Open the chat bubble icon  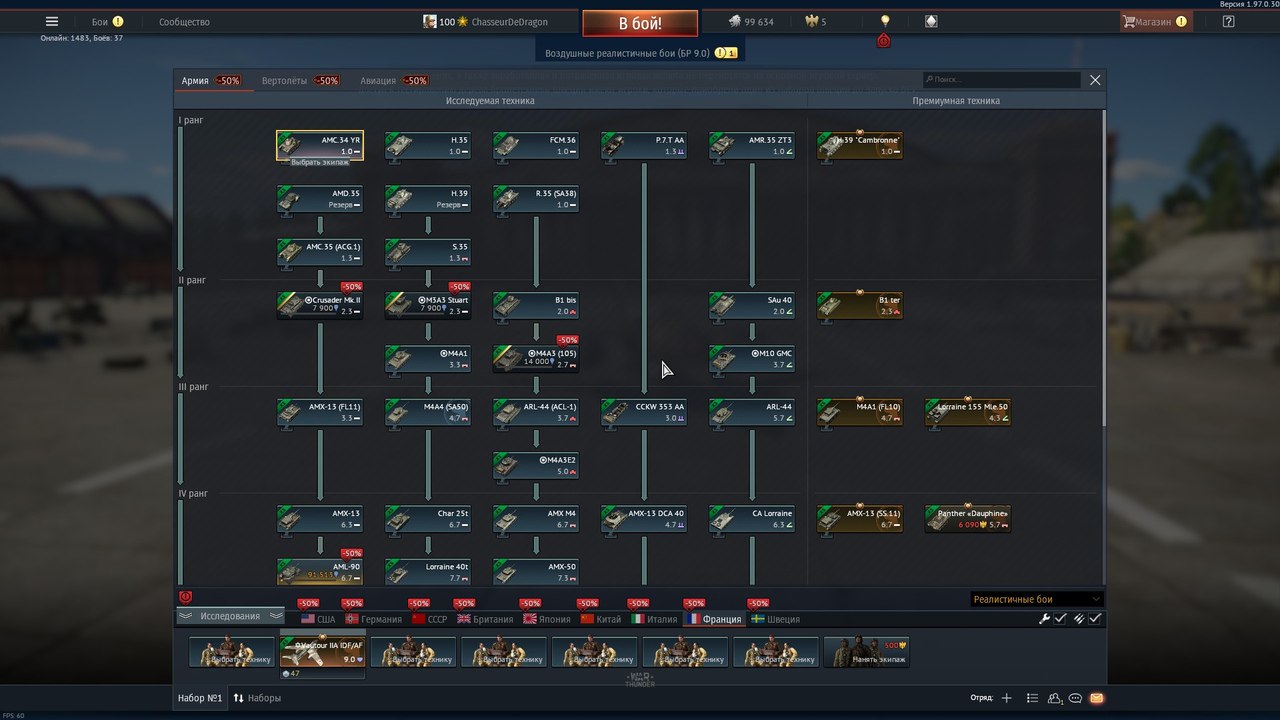(x=1076, y=698)
